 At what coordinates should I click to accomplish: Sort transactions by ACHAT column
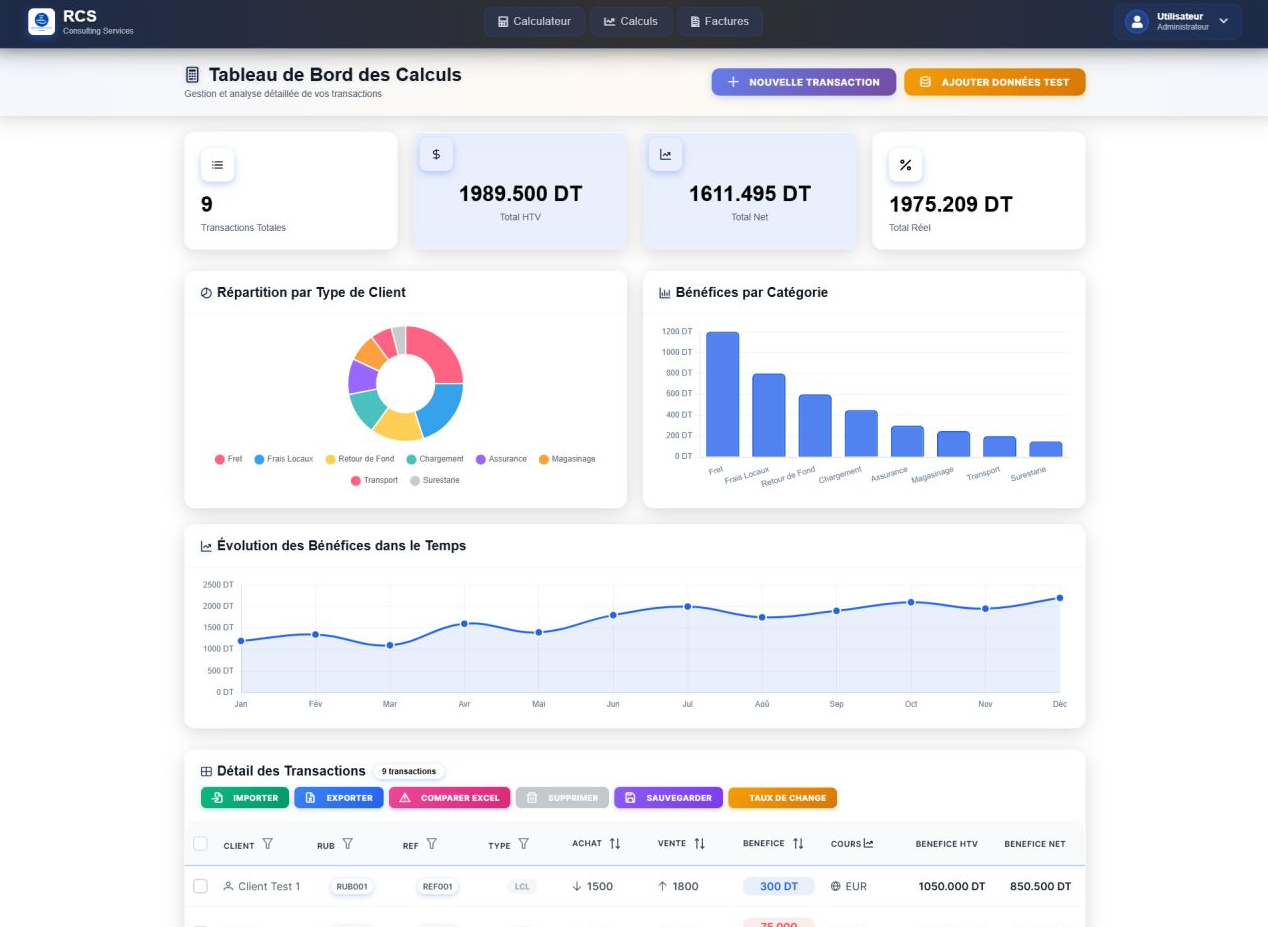(x=615, y=844)
